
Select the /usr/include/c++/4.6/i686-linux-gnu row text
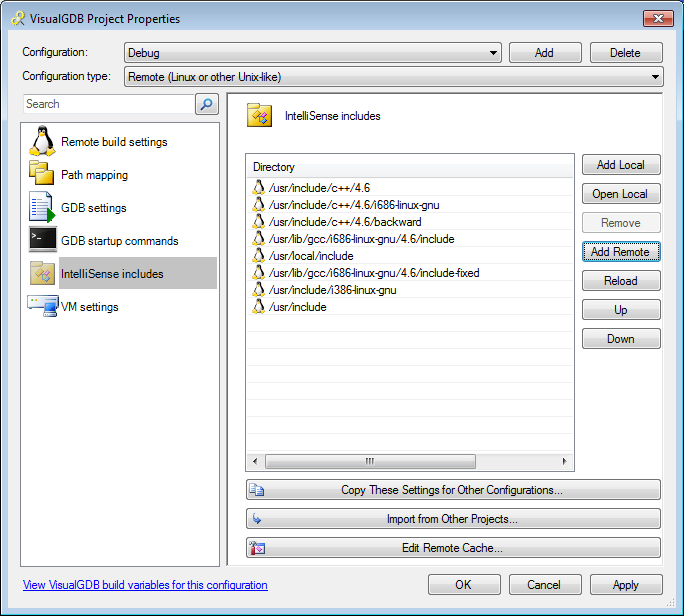click(x=354, y=205)
